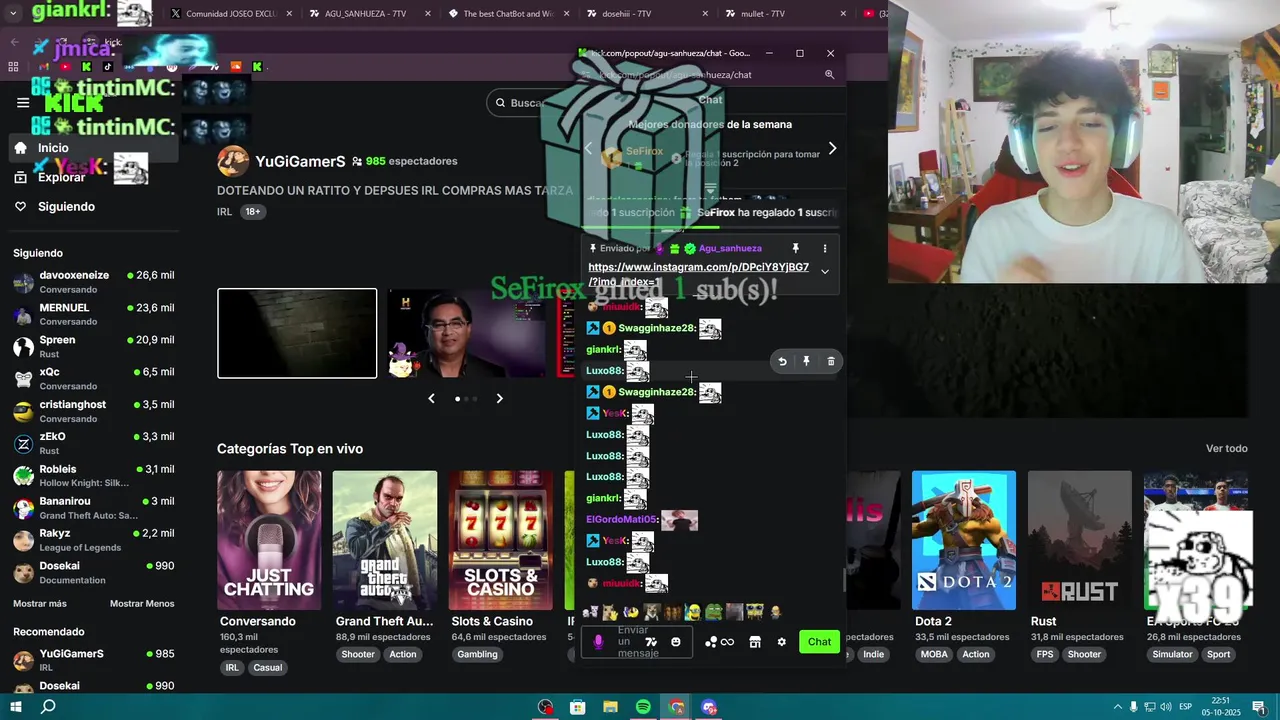Open the Dota 2 category card
Viewport: 1280px width, 720px height.
(x=964, y=540)
